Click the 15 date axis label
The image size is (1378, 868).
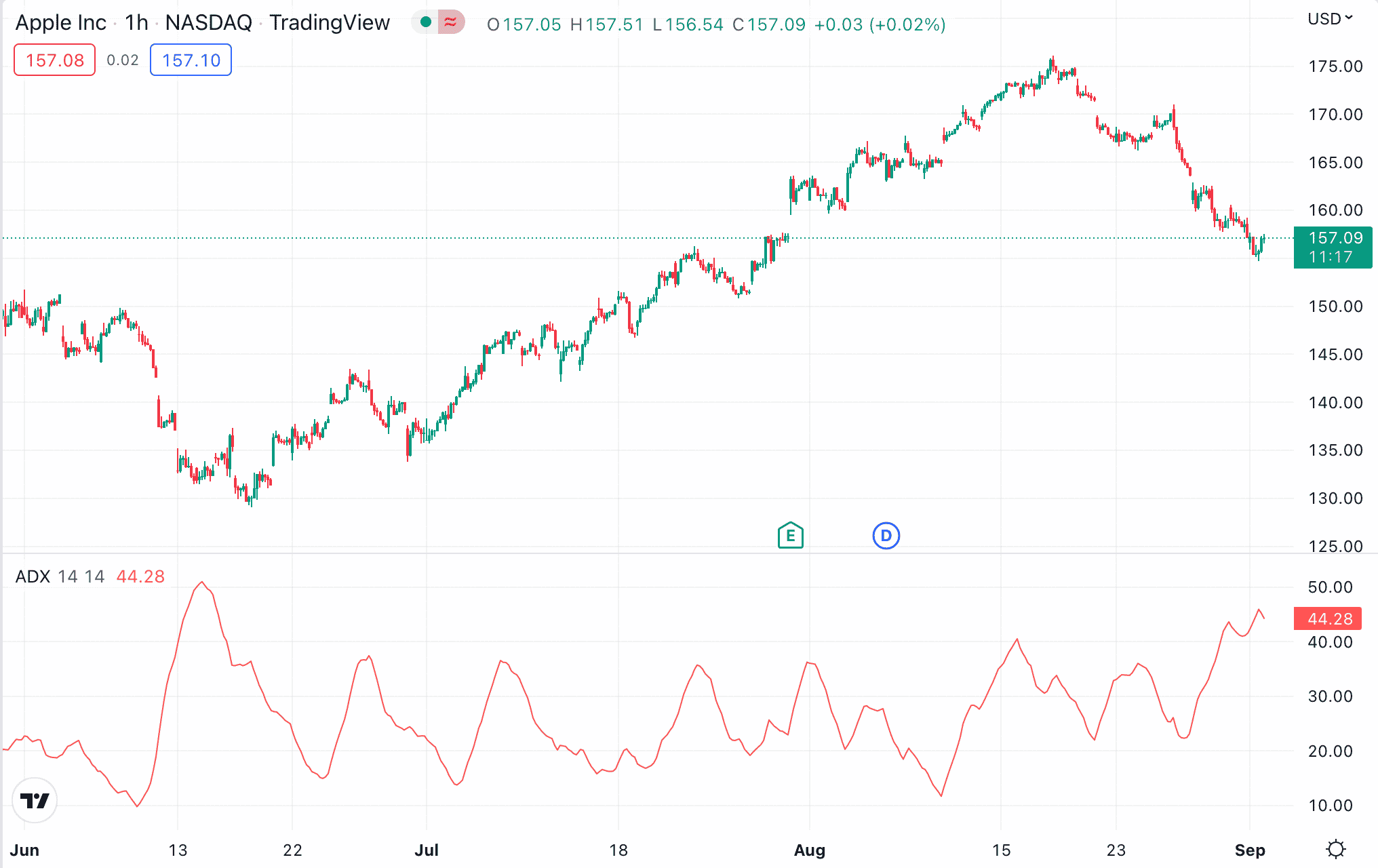[1001, 850]
